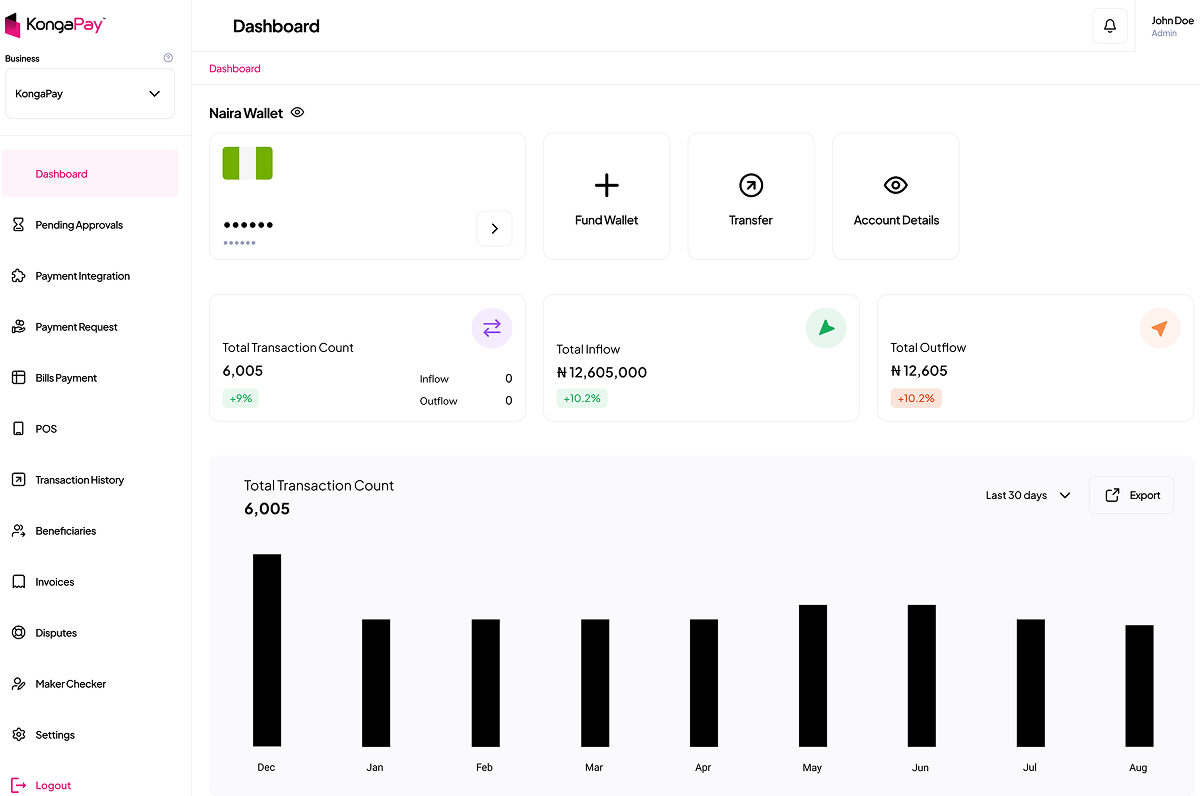
Task: Expand the Last 30 days filter
Action: (x=1028, y=495)
